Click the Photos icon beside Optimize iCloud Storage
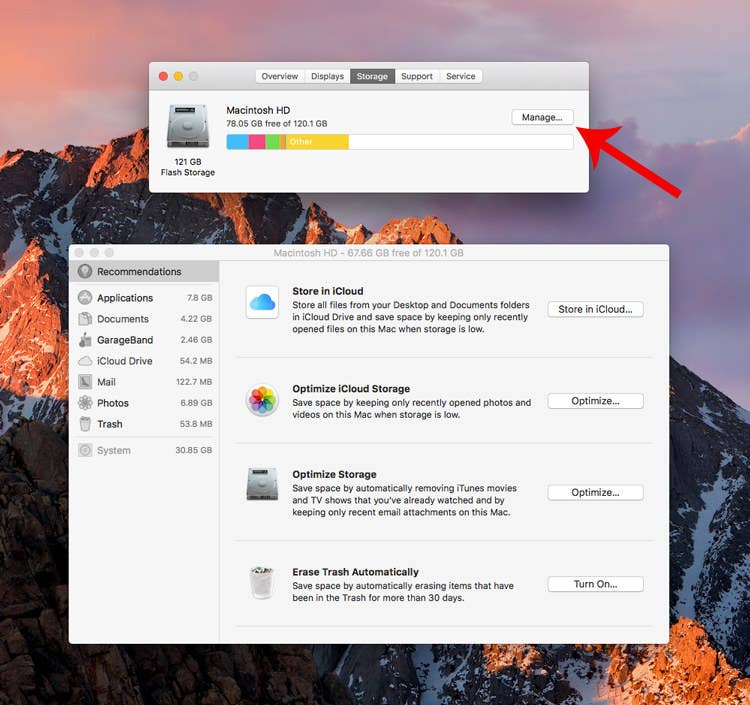The height and width of the screenshot is (705, 750). pos(262,400)
